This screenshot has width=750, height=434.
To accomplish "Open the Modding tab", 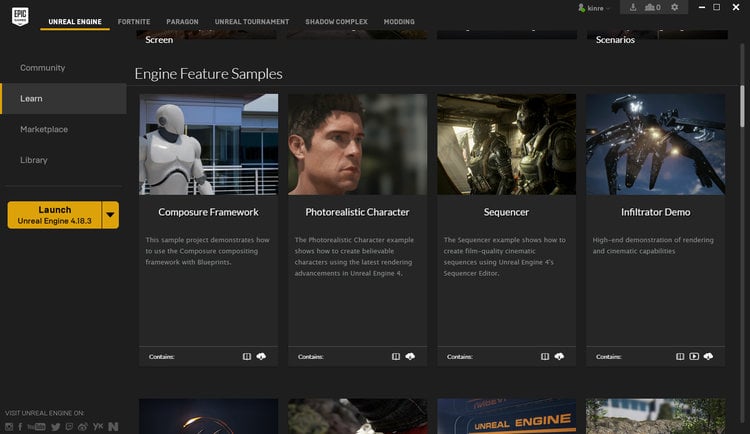I will coord(399,22).
